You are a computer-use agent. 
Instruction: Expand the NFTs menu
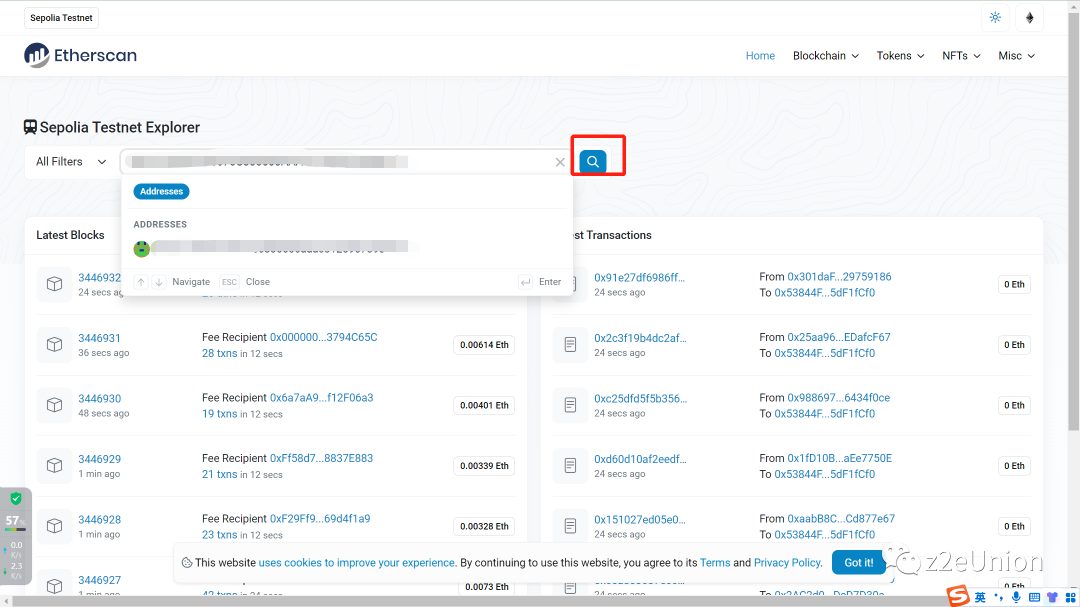coord(962,56)
